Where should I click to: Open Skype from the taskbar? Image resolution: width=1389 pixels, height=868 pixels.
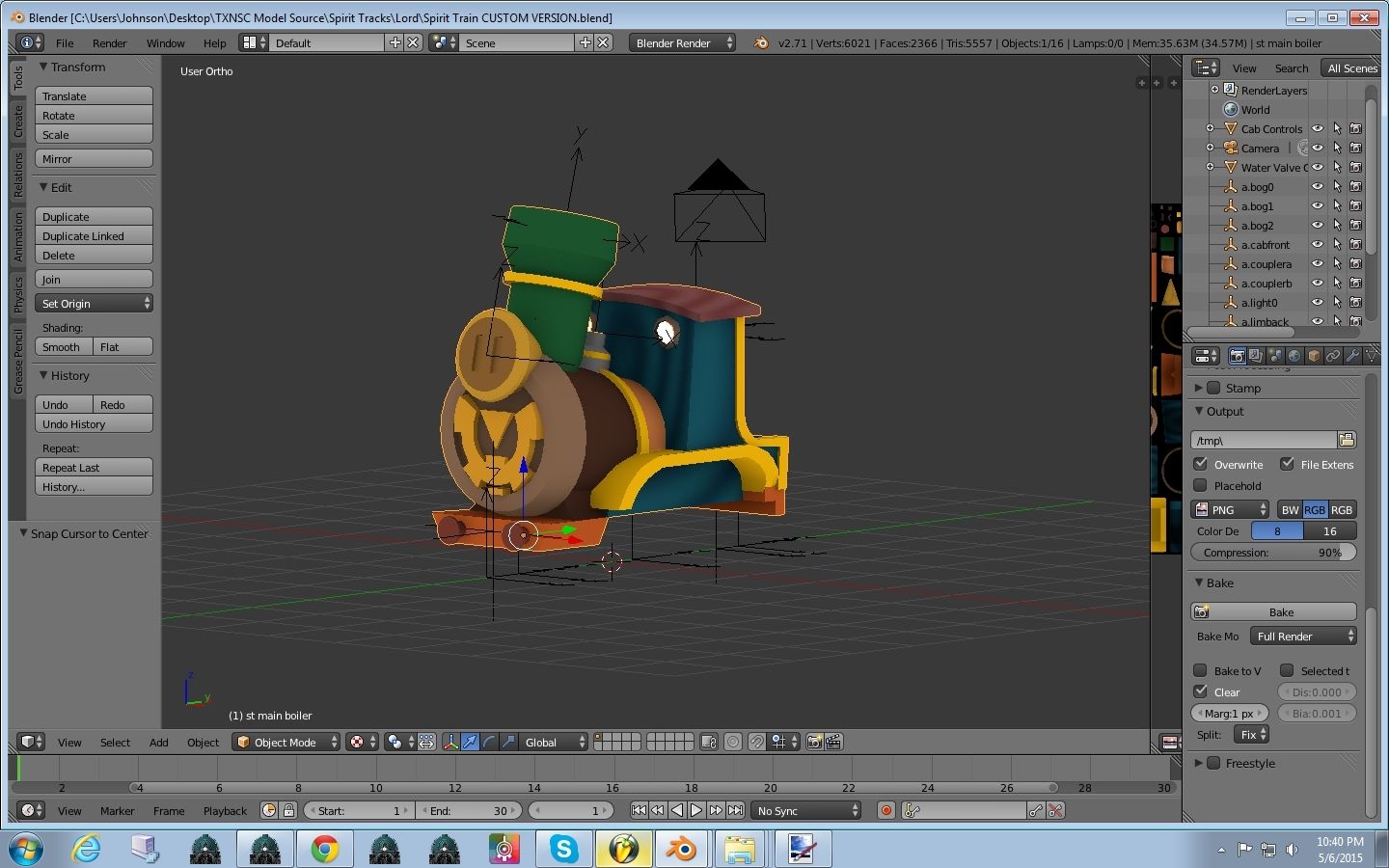click(563, 849)
